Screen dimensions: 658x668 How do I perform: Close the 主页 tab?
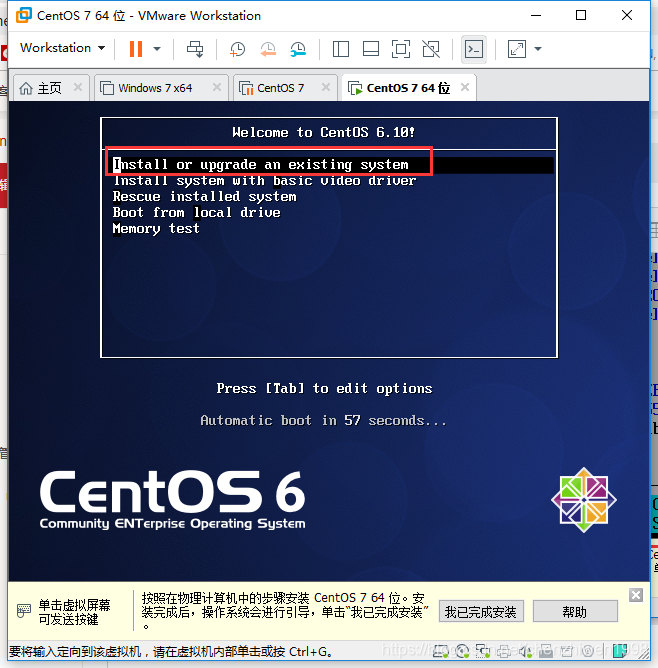(78, 87)
